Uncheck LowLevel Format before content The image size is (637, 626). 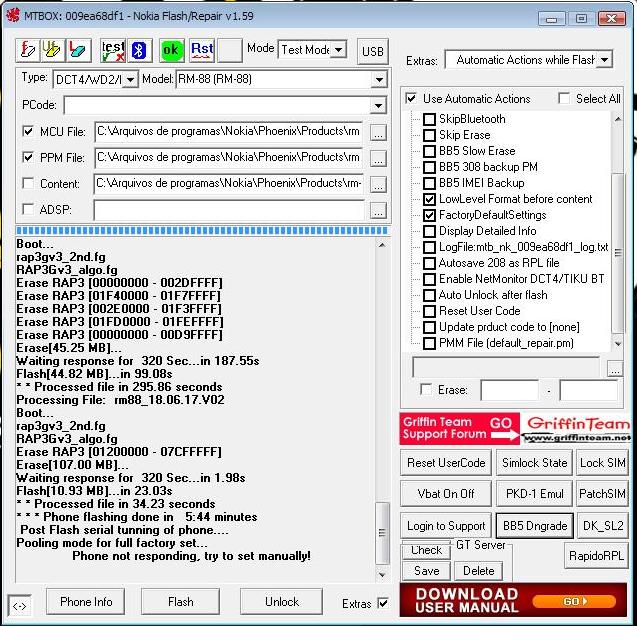(x=429, y=199)
